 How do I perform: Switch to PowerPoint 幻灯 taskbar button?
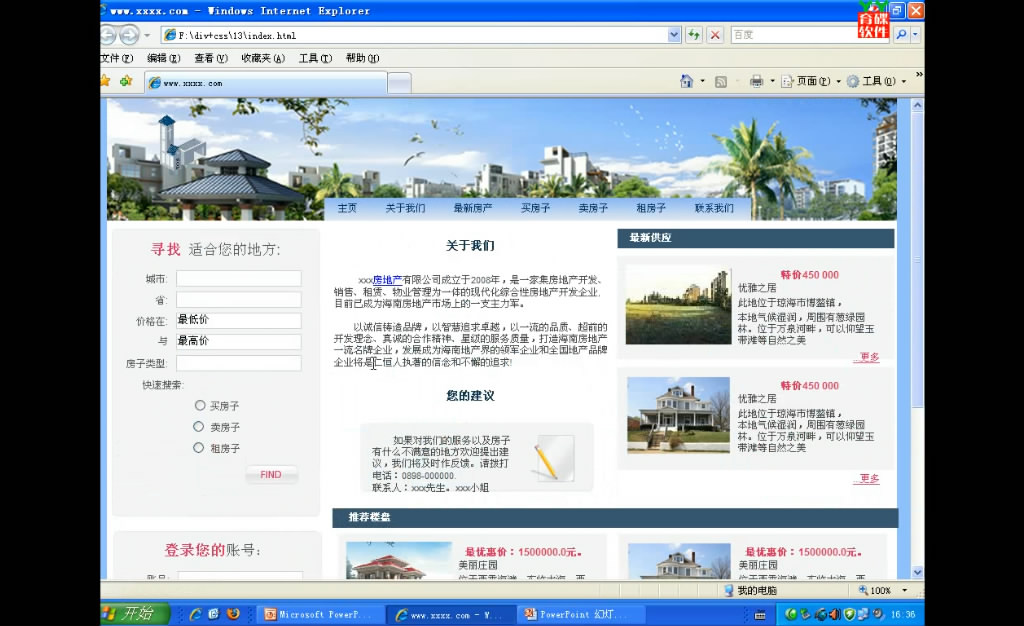click(582, 614)
